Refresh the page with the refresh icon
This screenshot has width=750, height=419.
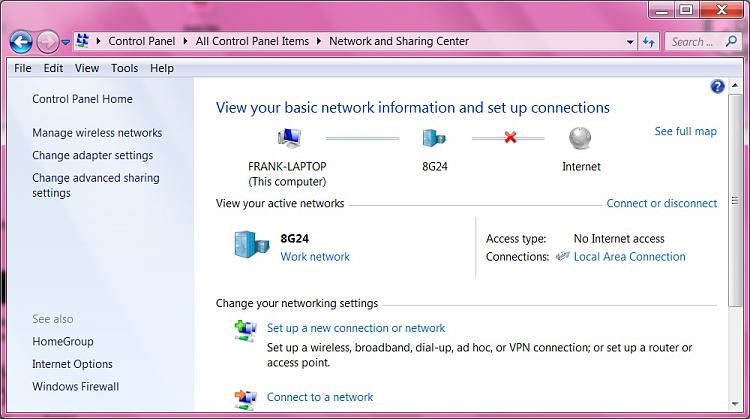coord(649,42)
